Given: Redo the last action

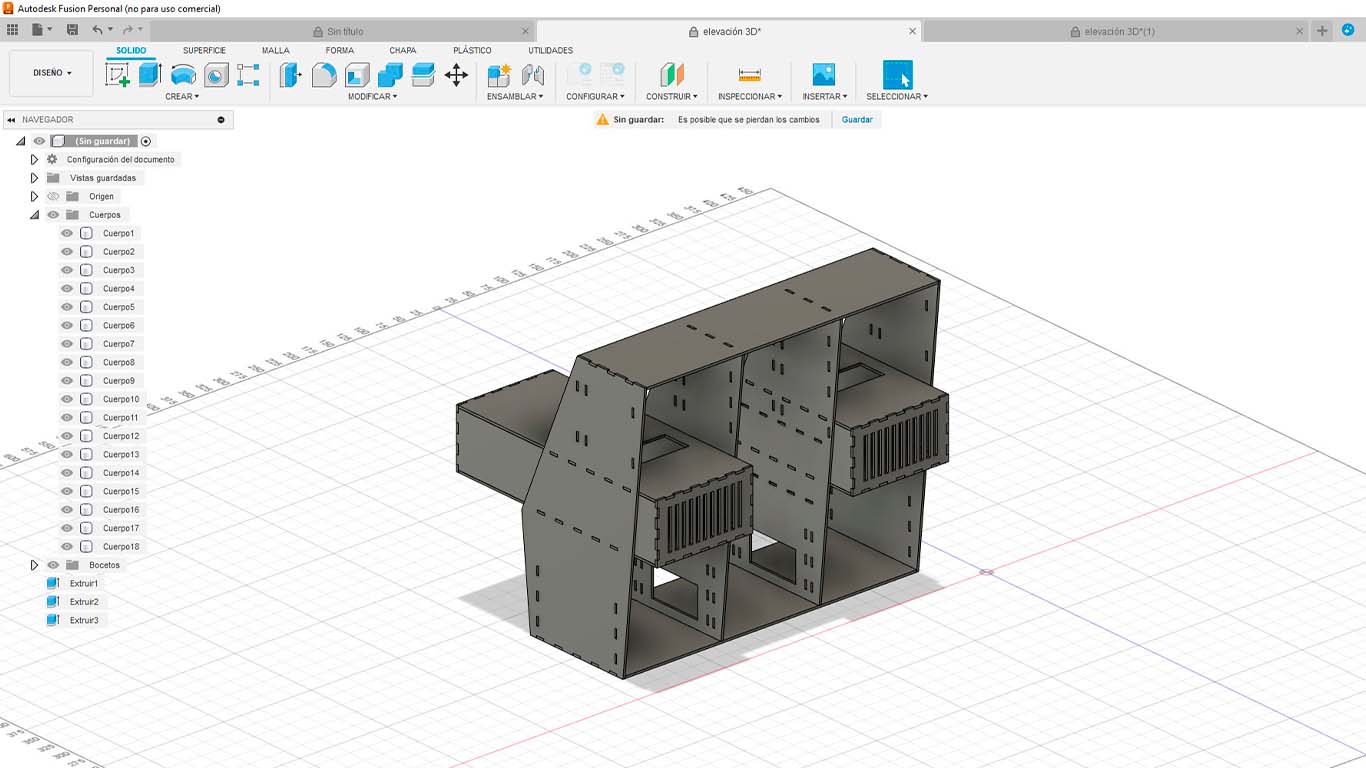Looking at the screenshot, I should [x=128, y=30].
